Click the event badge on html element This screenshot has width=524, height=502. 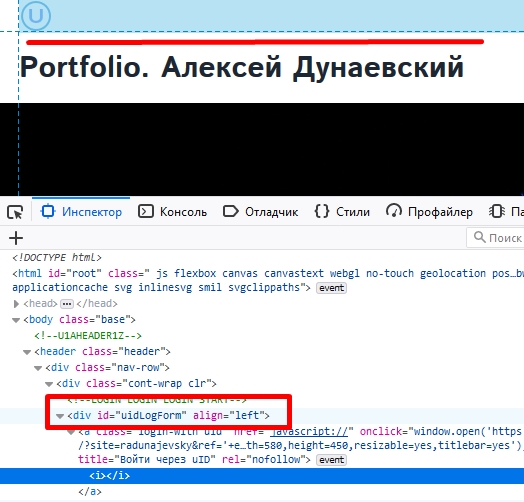(331, 288)
